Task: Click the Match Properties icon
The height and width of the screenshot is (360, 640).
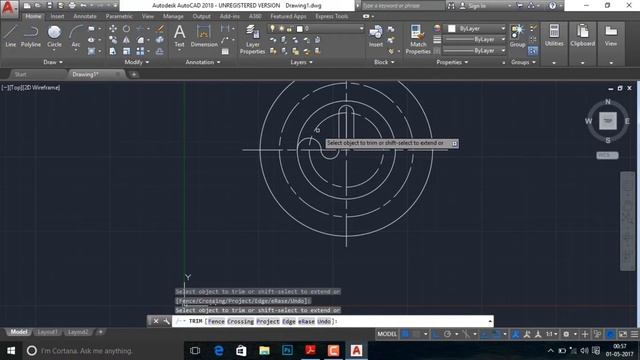Action: click(418, 39)
